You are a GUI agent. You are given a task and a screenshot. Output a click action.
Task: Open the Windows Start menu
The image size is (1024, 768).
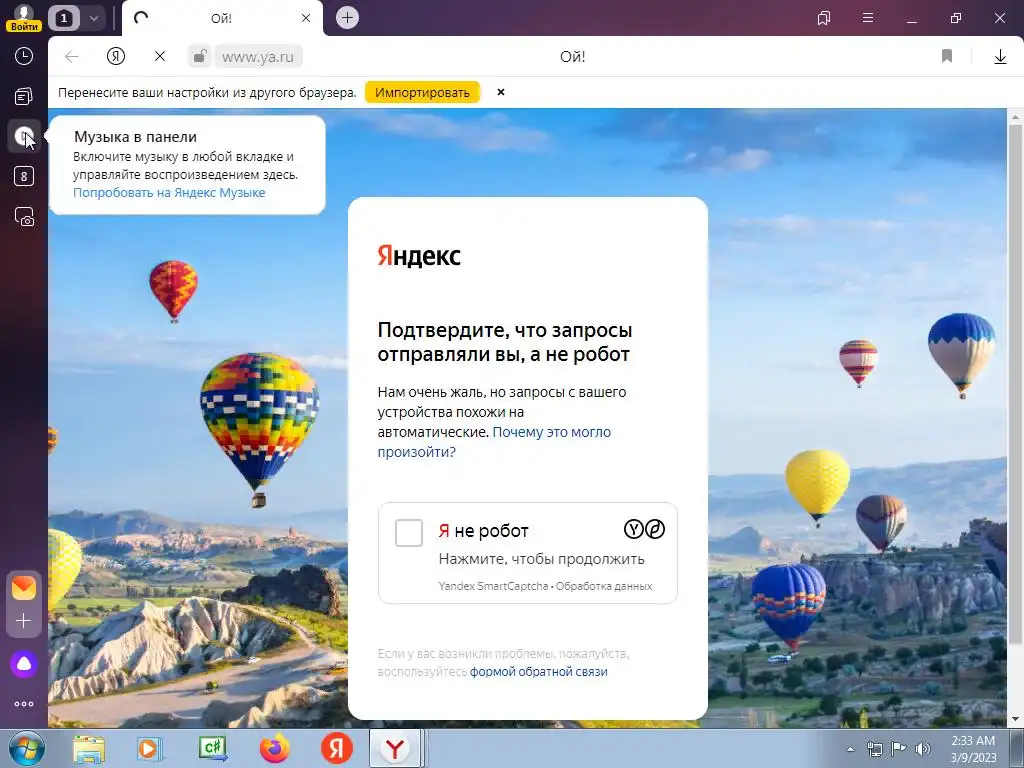click(x=26, y=749)
